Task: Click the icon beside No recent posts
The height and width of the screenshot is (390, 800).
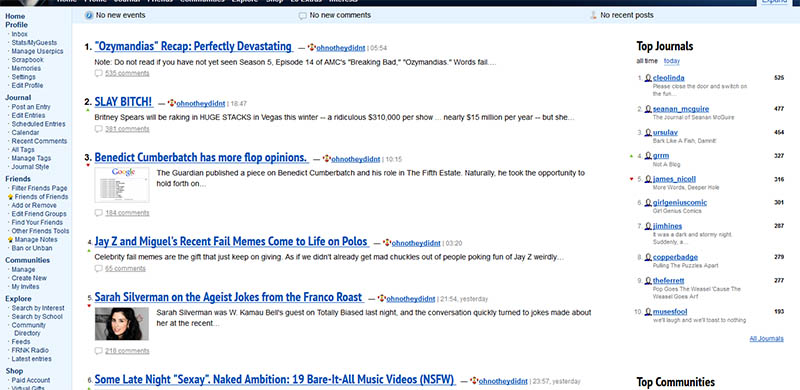Action: pyautogui.click(x=593, y=15)
